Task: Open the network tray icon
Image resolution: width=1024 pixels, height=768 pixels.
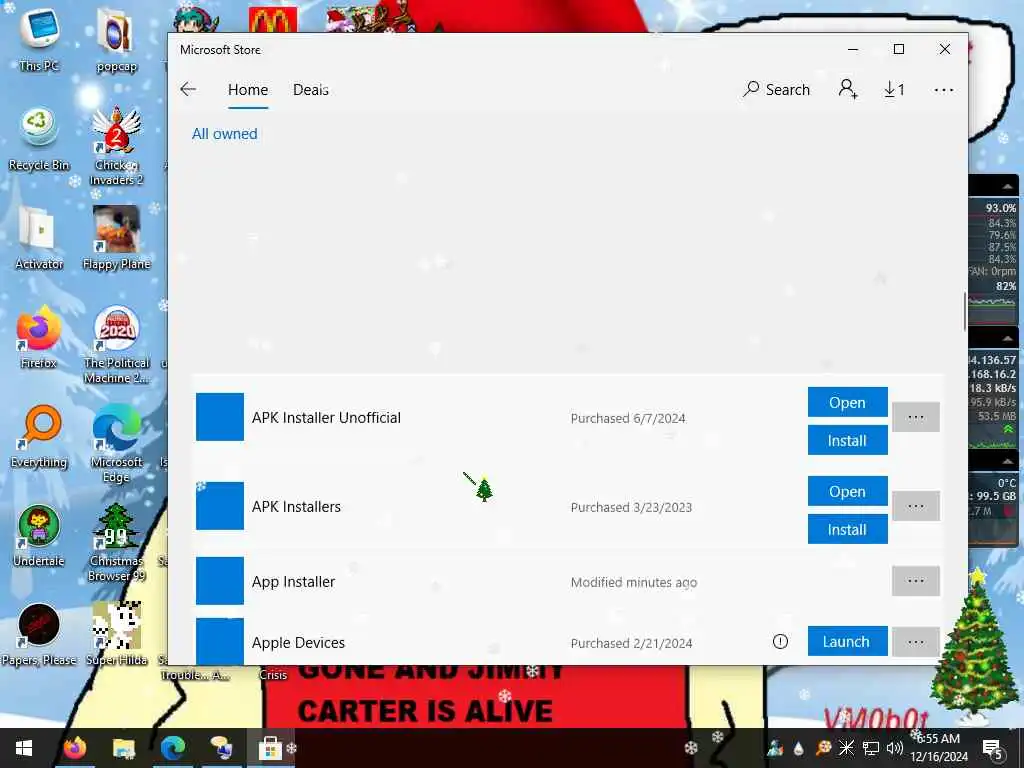Action: [871, 748]
